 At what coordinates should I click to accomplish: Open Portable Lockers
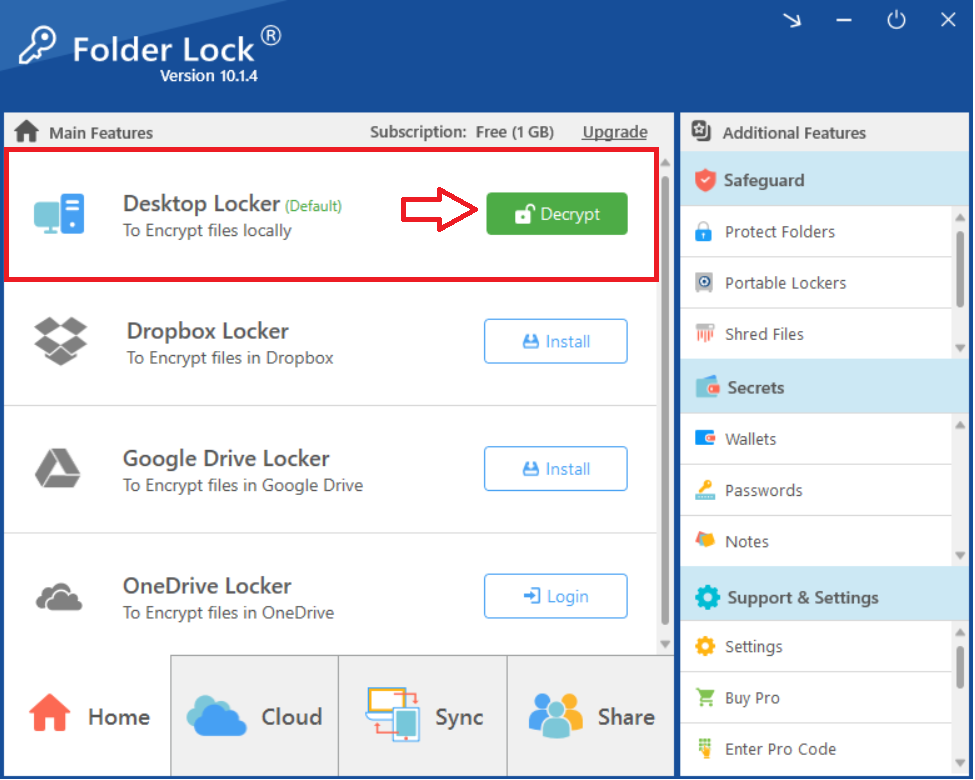pos(816,282)
